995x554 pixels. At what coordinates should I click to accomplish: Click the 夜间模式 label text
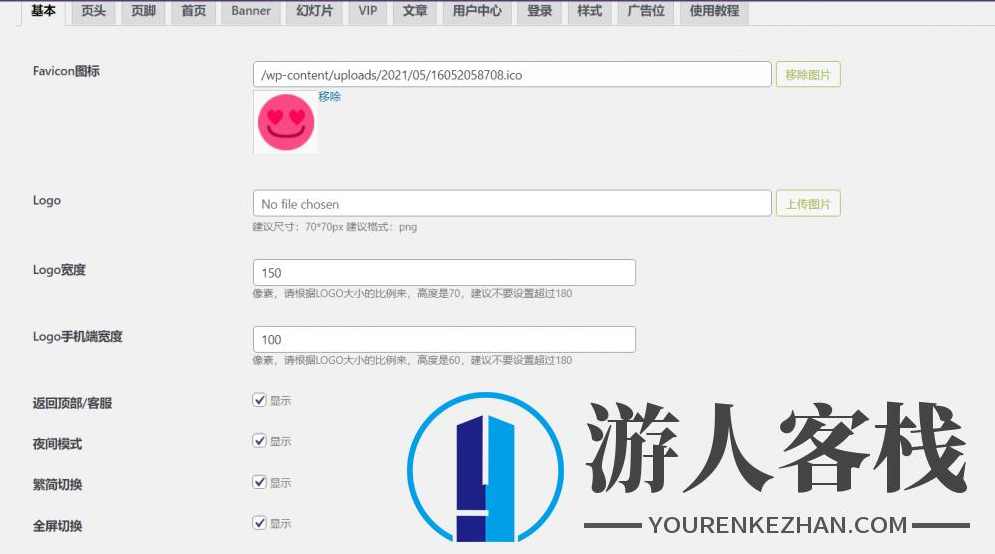click(x=57, y=444)
